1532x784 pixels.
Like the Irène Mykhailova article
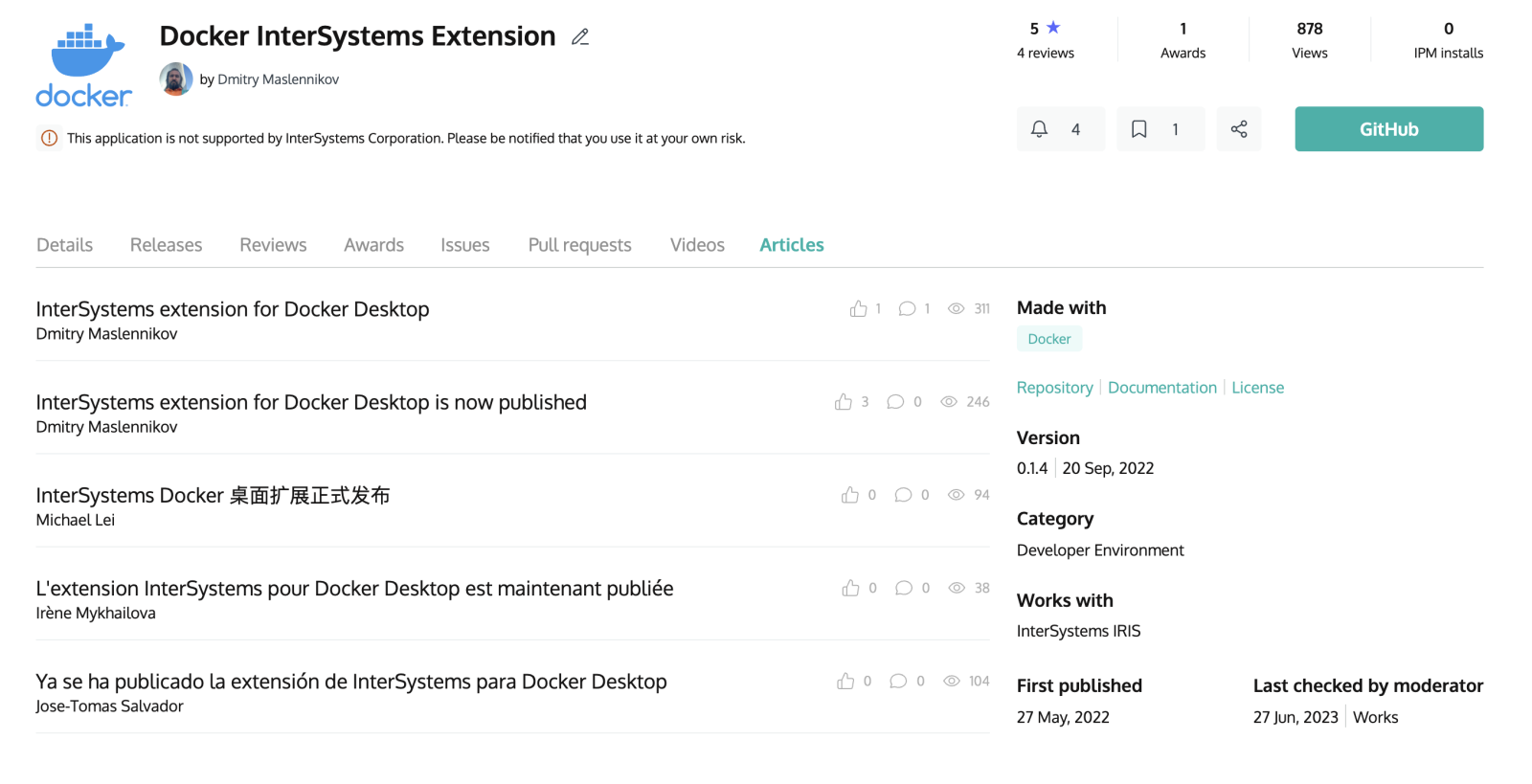[850, 588]
